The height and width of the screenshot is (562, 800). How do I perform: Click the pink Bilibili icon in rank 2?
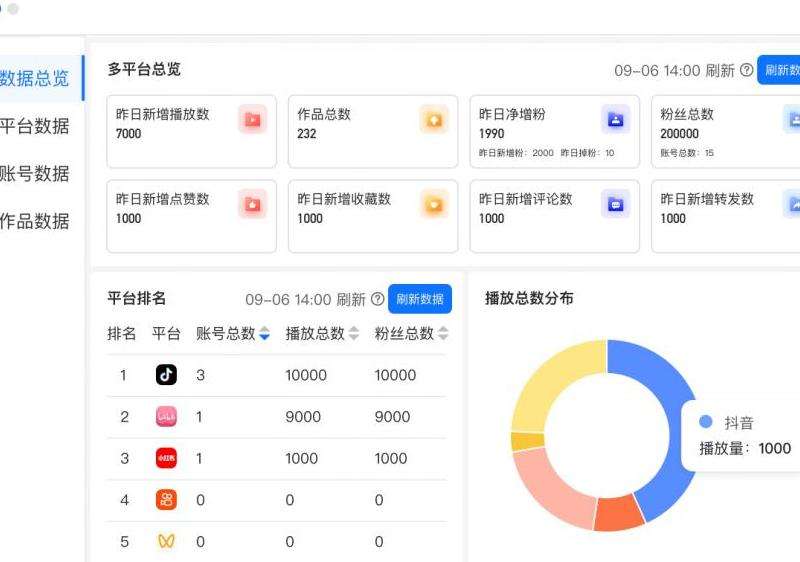[166, 417]
